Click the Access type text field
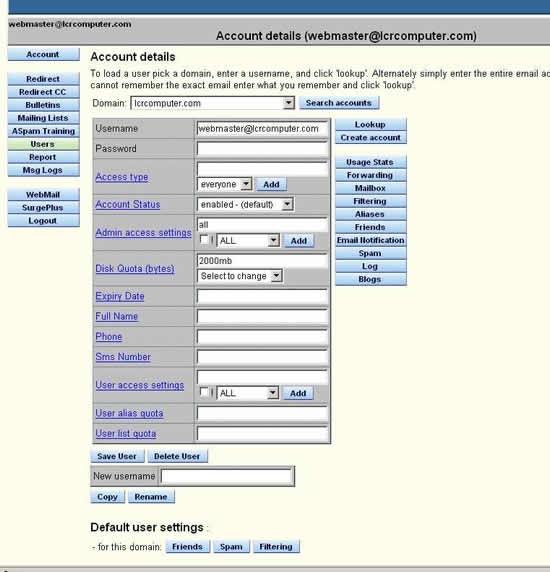Image resolution: width=550 pixels, height=572 pixels. 262,169
